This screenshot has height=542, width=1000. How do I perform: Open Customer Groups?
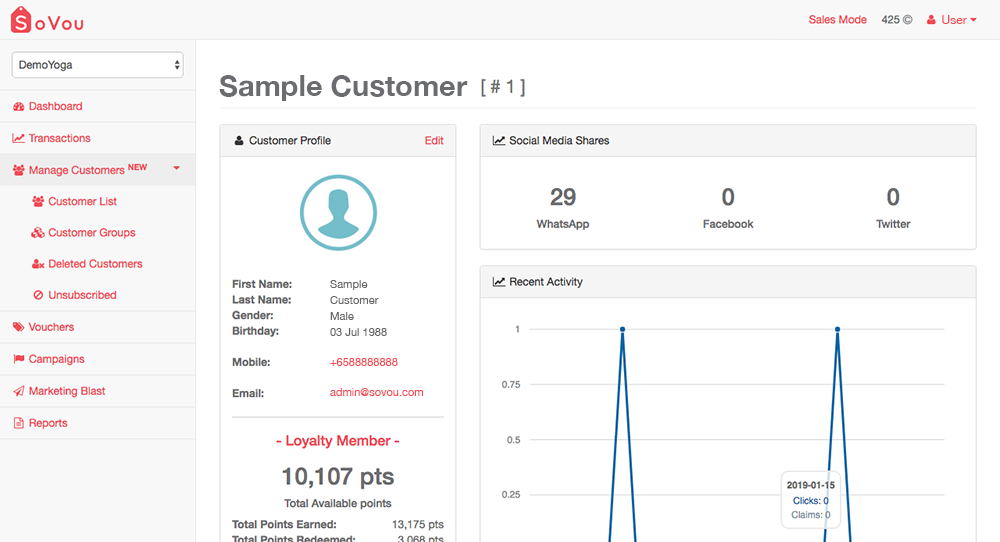tap(92, 233)
